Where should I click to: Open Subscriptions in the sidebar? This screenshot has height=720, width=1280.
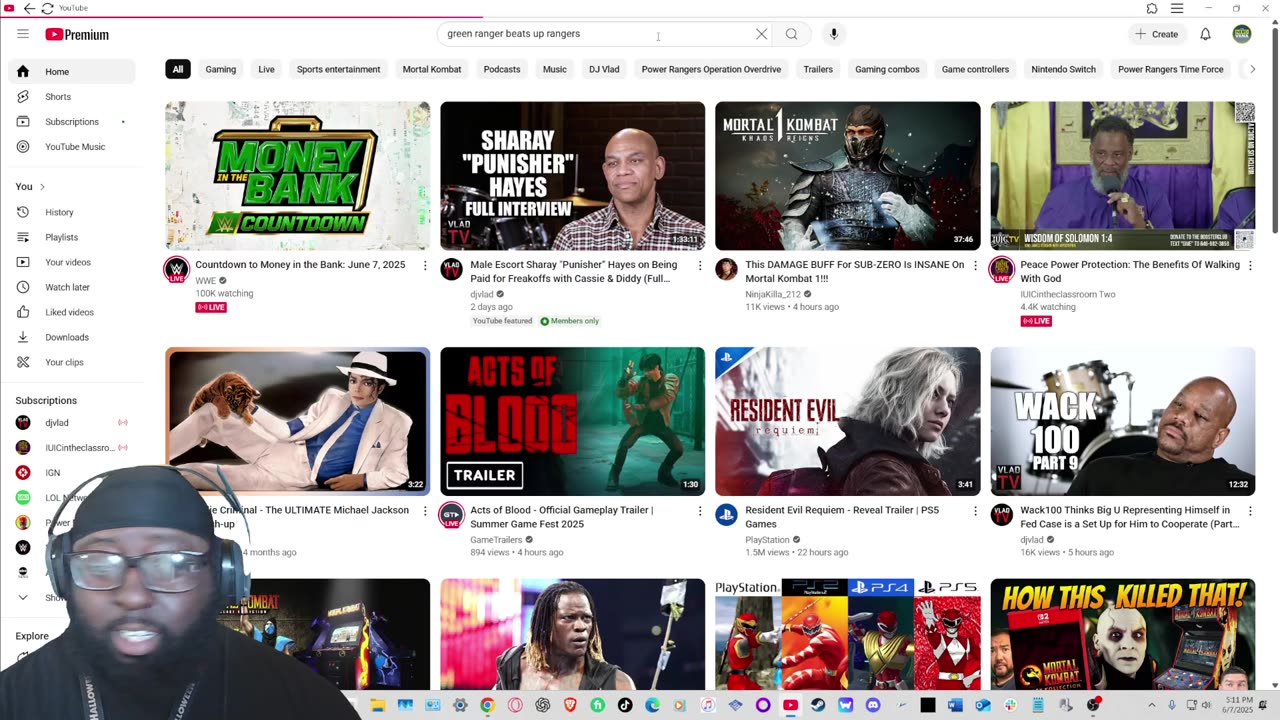point(71,122)
